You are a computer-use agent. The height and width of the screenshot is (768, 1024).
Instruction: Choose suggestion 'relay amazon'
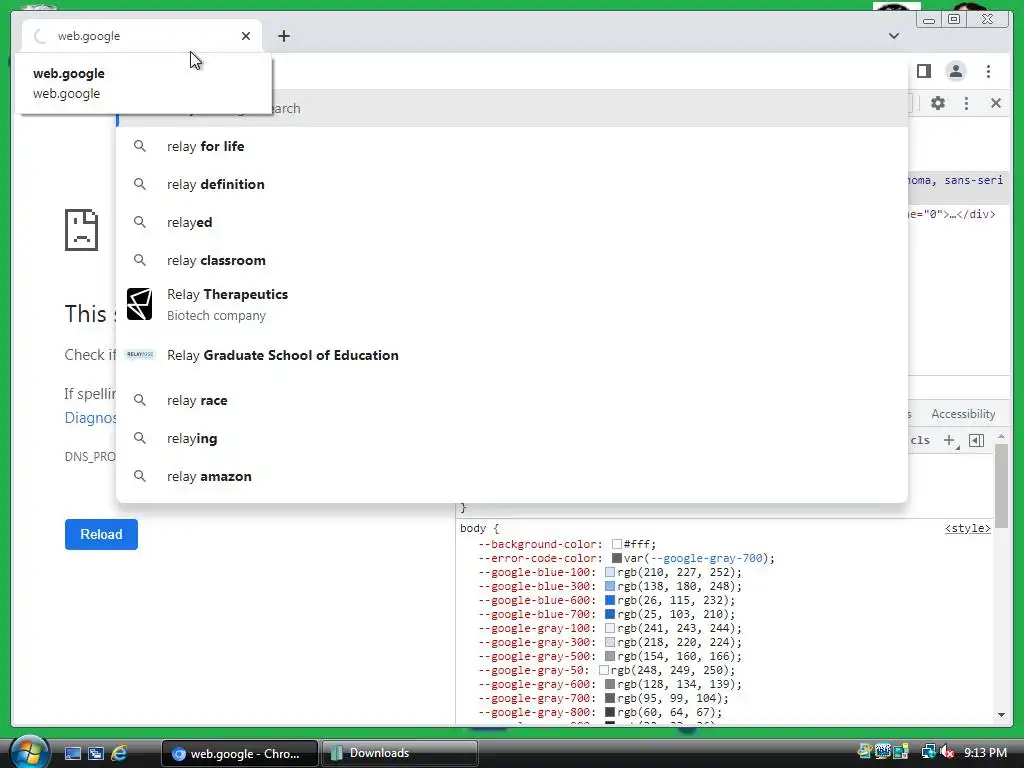pos(511,476)
